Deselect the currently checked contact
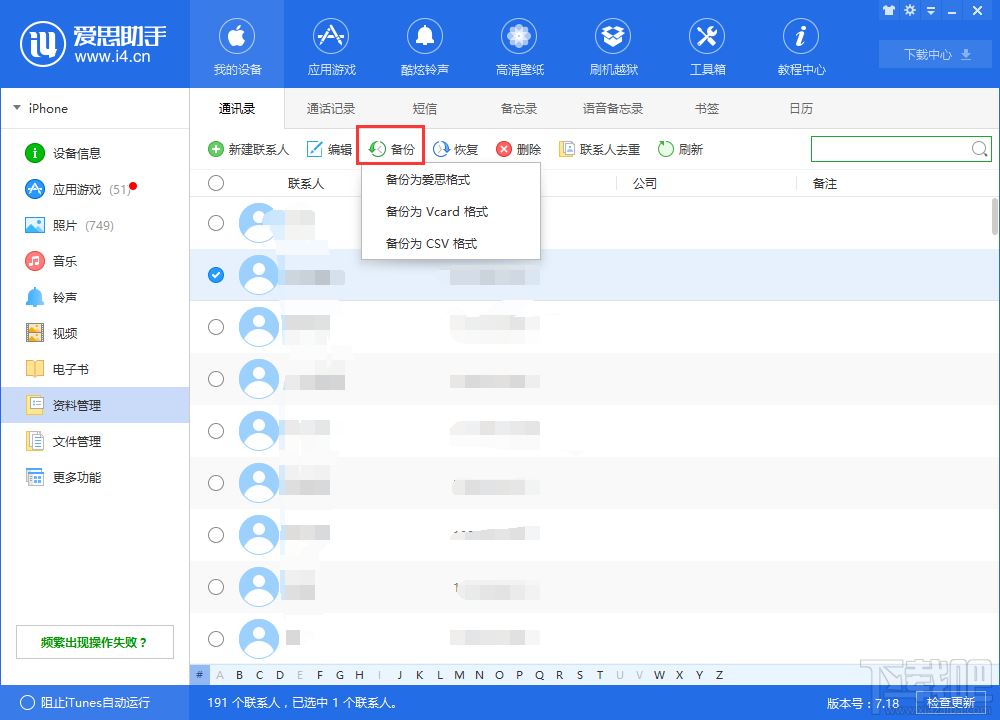 (216, 275)
